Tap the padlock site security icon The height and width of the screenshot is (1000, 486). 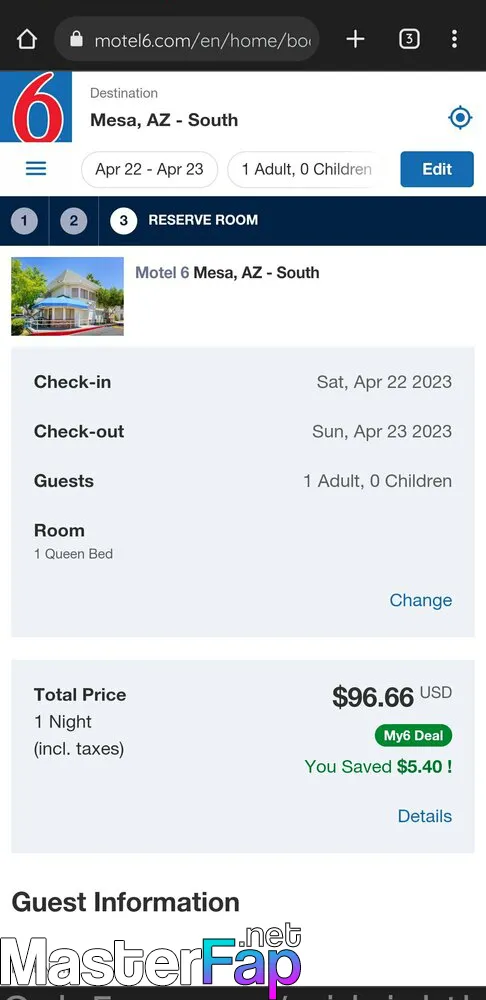click(77, 40)
